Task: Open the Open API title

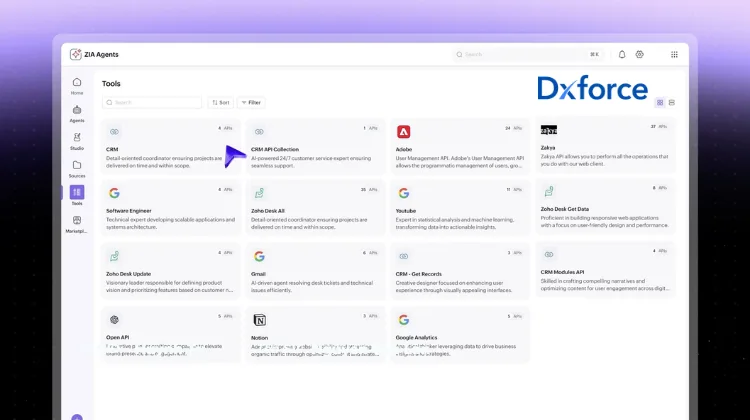Action: 118,337
